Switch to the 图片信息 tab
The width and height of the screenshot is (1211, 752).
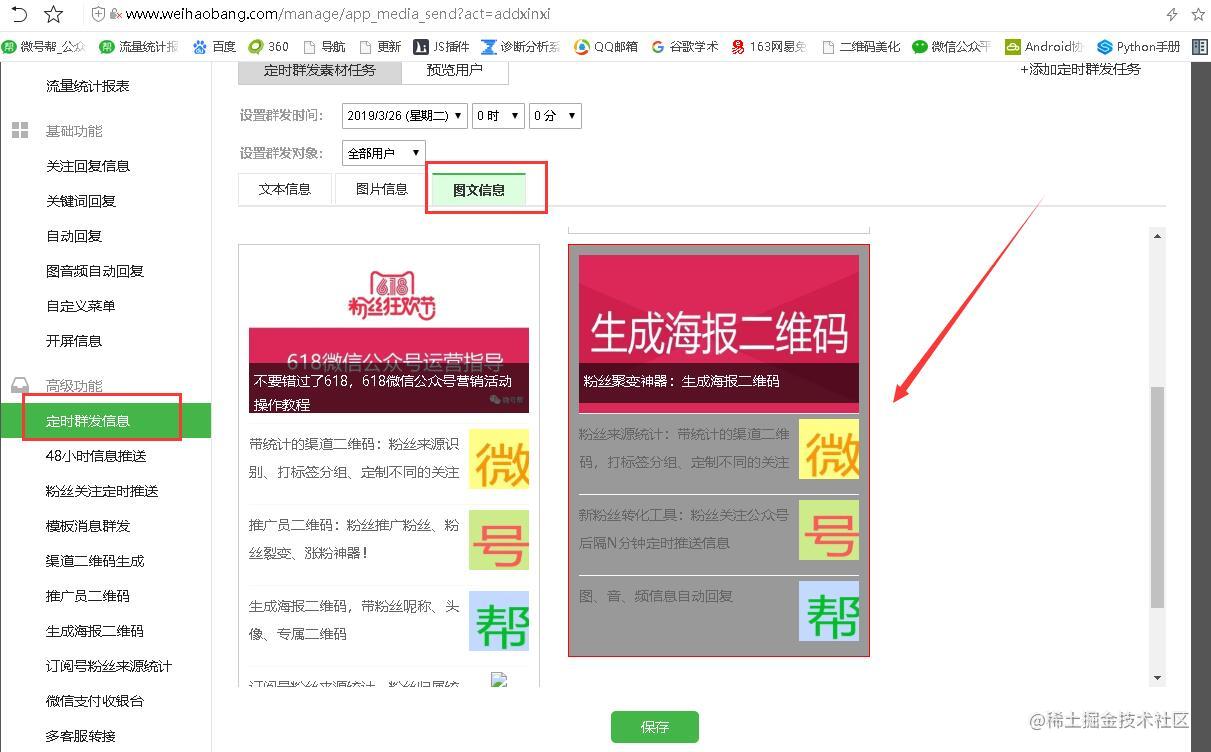pos(379,188)
